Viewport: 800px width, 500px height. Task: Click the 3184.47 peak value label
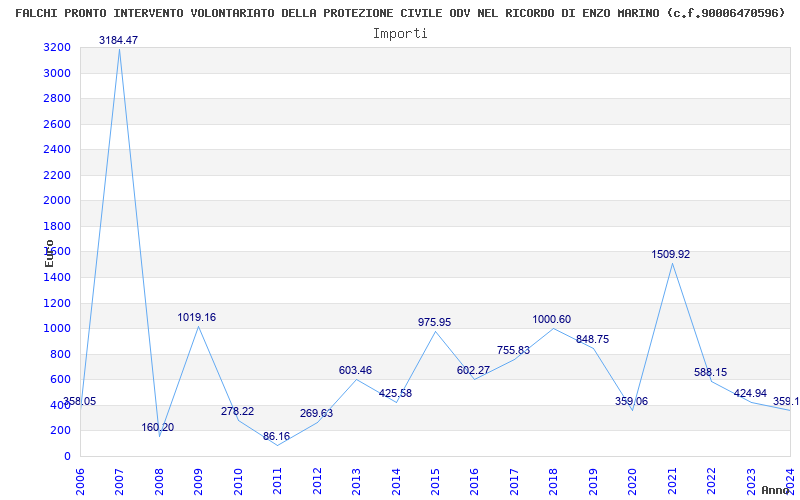coord(118,40)
